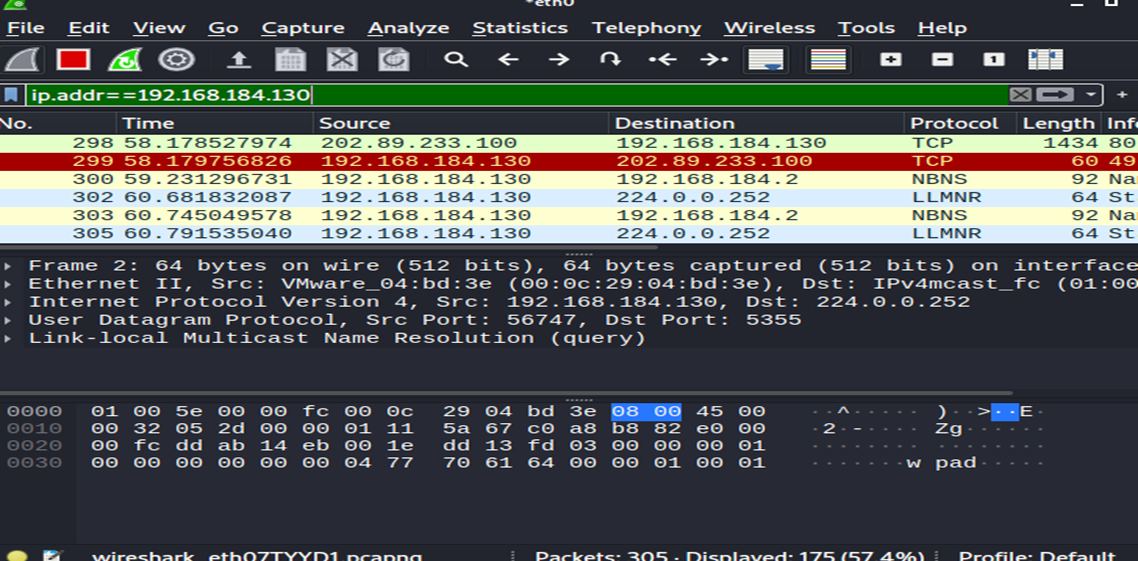Toggle auto-scroll during live capture

[765, 60]
